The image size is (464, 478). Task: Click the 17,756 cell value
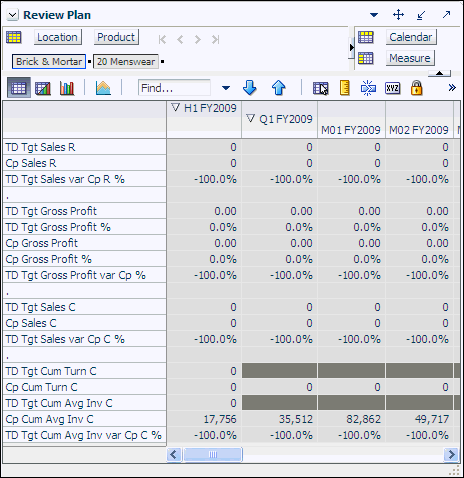pos(220,419)
